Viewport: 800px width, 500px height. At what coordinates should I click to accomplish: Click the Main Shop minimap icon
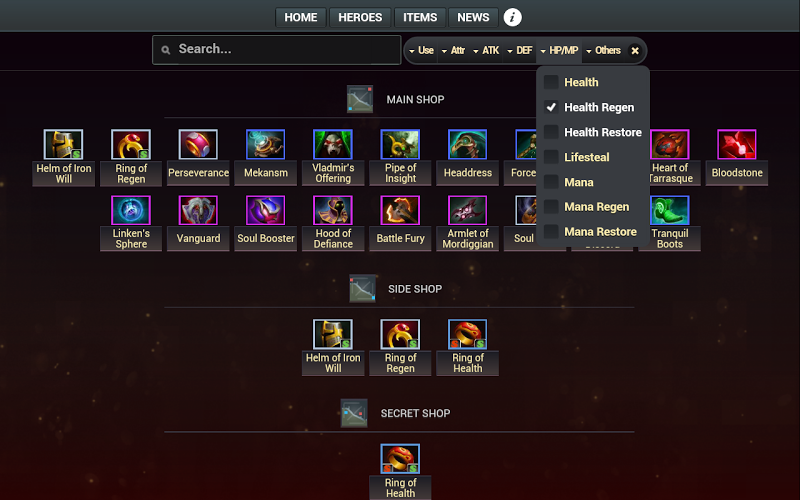[x=360, y=99]
